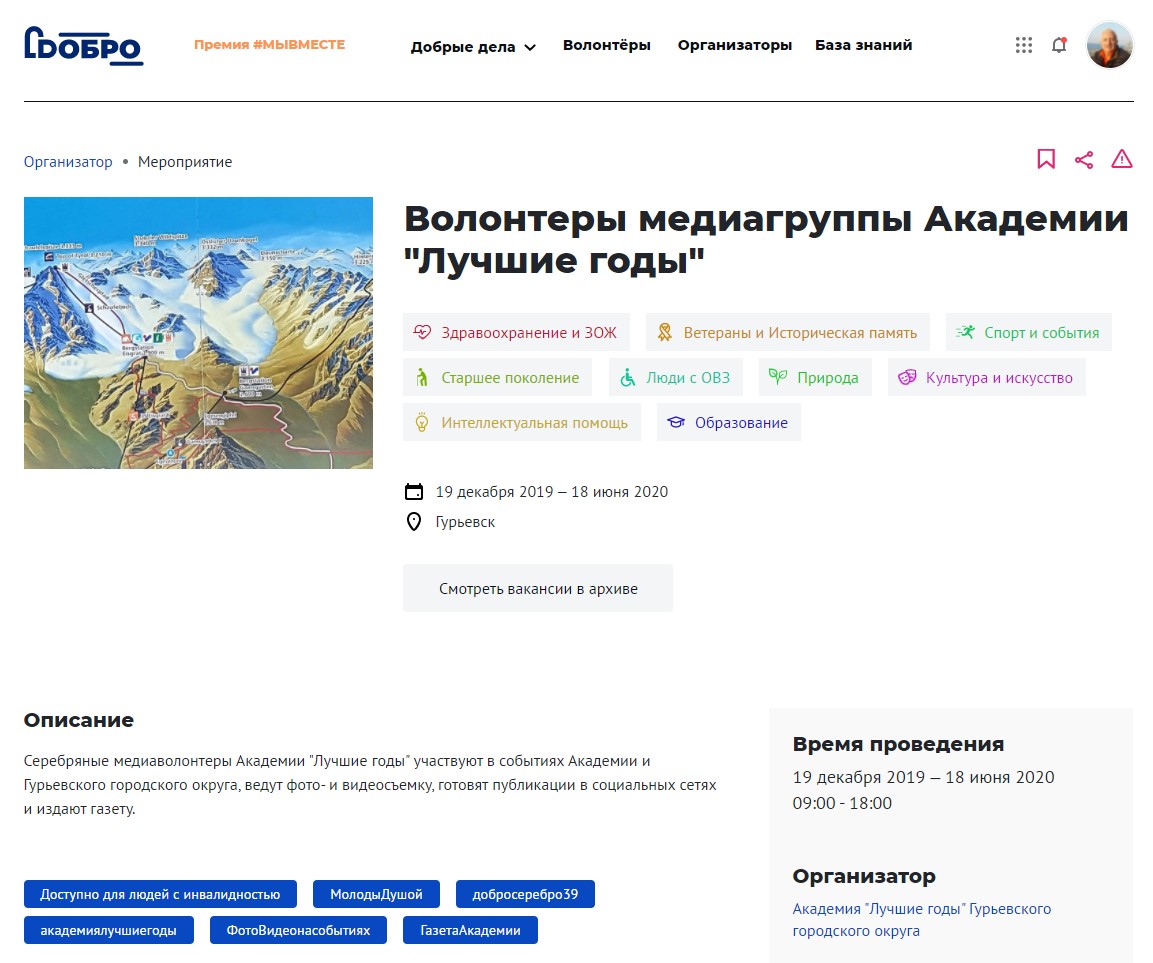Viewport: 1153px width, 963px height.
Task: Click the event title Волонтеры медиагруппы Академии
Action: pyautogui.click(x=765, y=239)
